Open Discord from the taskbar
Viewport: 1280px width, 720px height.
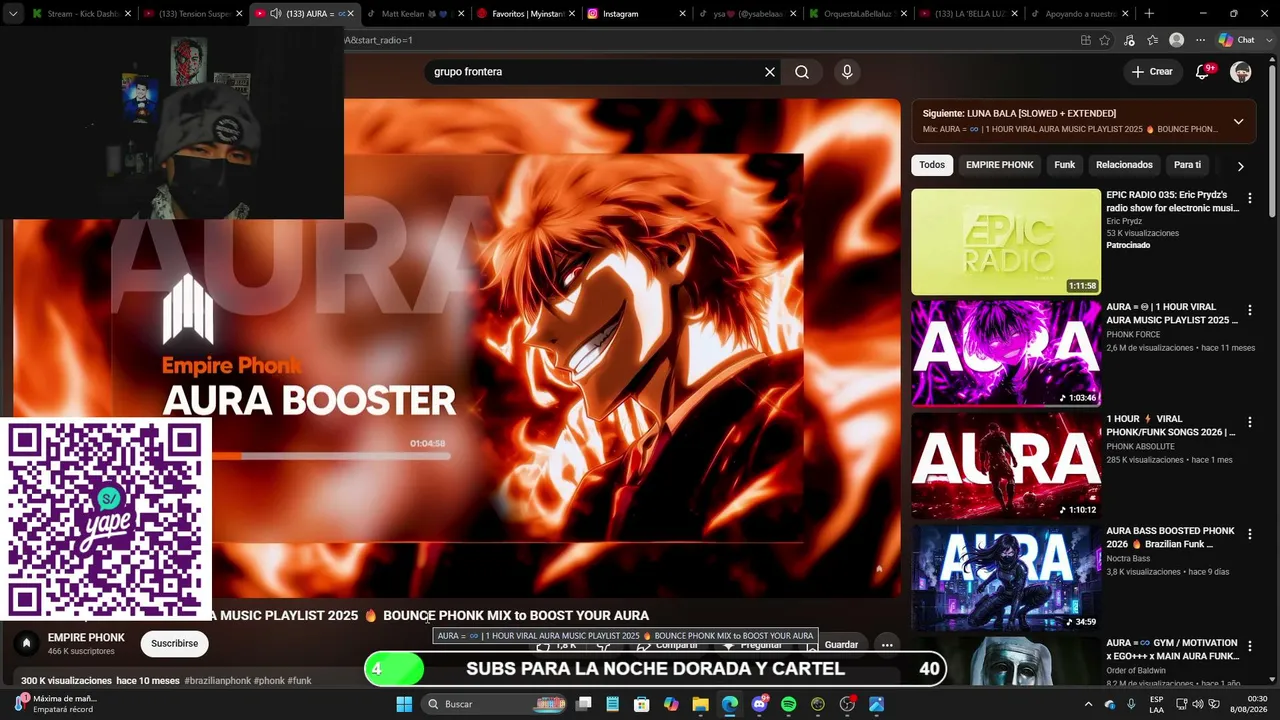pos(759,704)
